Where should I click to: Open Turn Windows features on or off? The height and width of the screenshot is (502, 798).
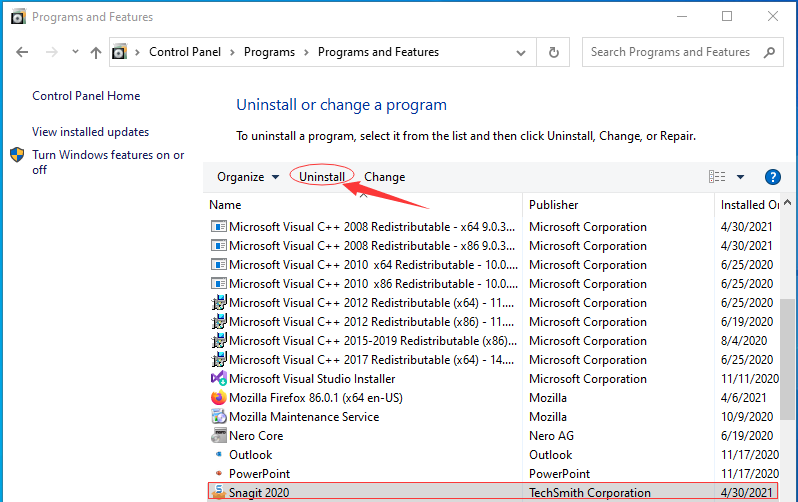click(x=108, y=162)
